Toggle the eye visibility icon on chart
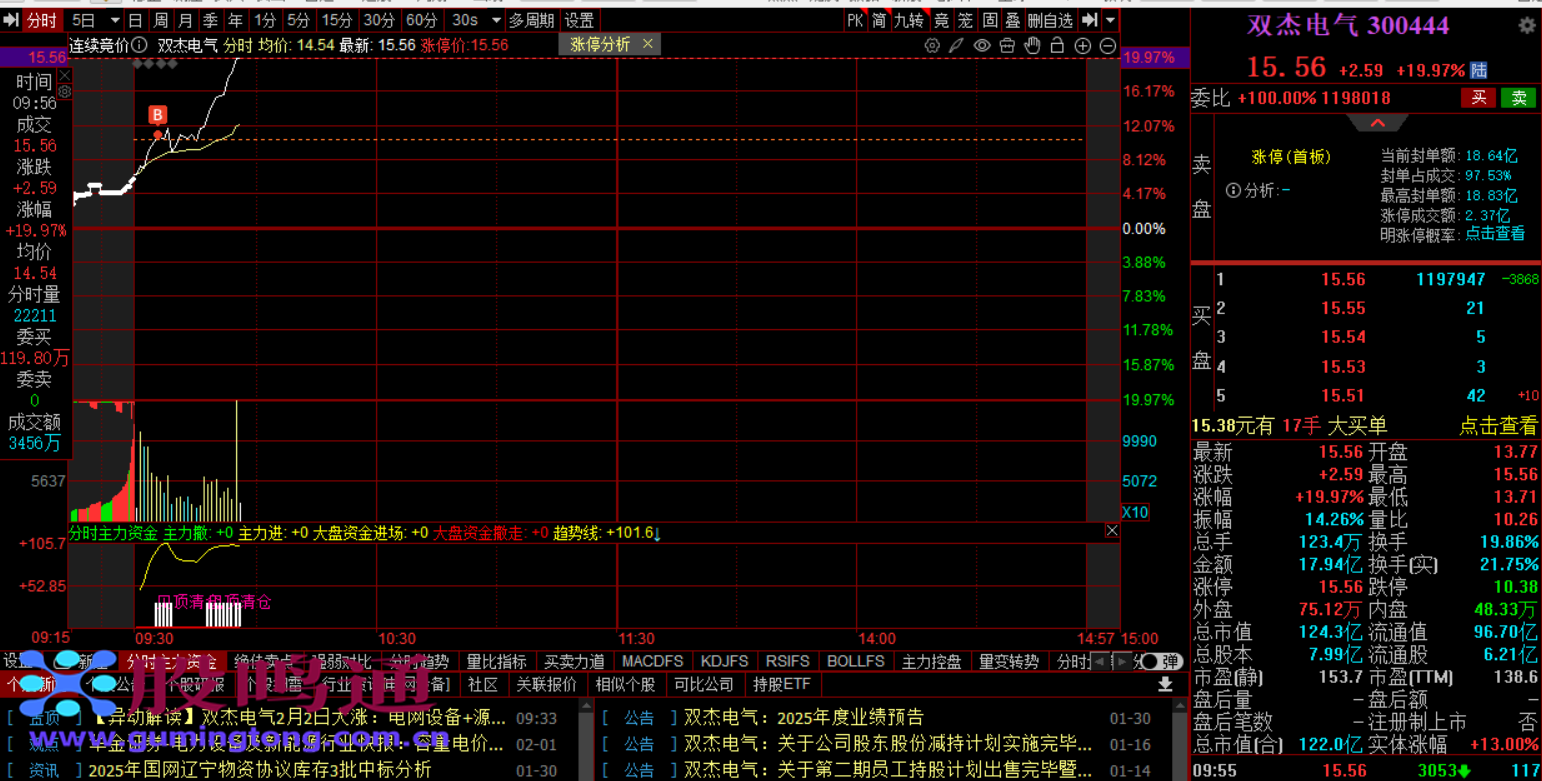1542x781 pixels. pos(982,46)
